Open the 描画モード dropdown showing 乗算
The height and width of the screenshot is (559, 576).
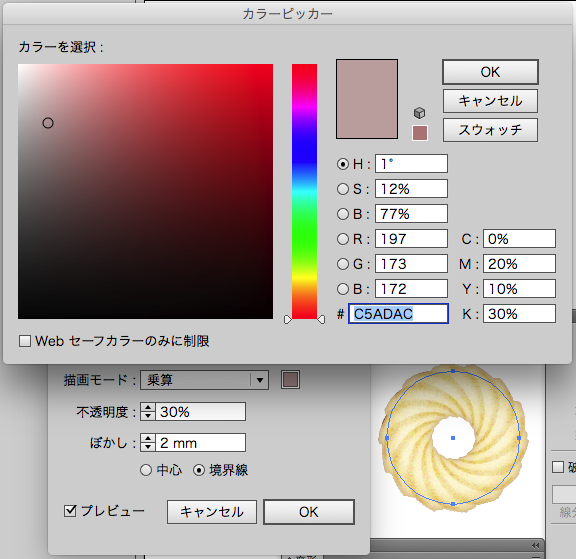pyautogui.click(x=204, y=380)
